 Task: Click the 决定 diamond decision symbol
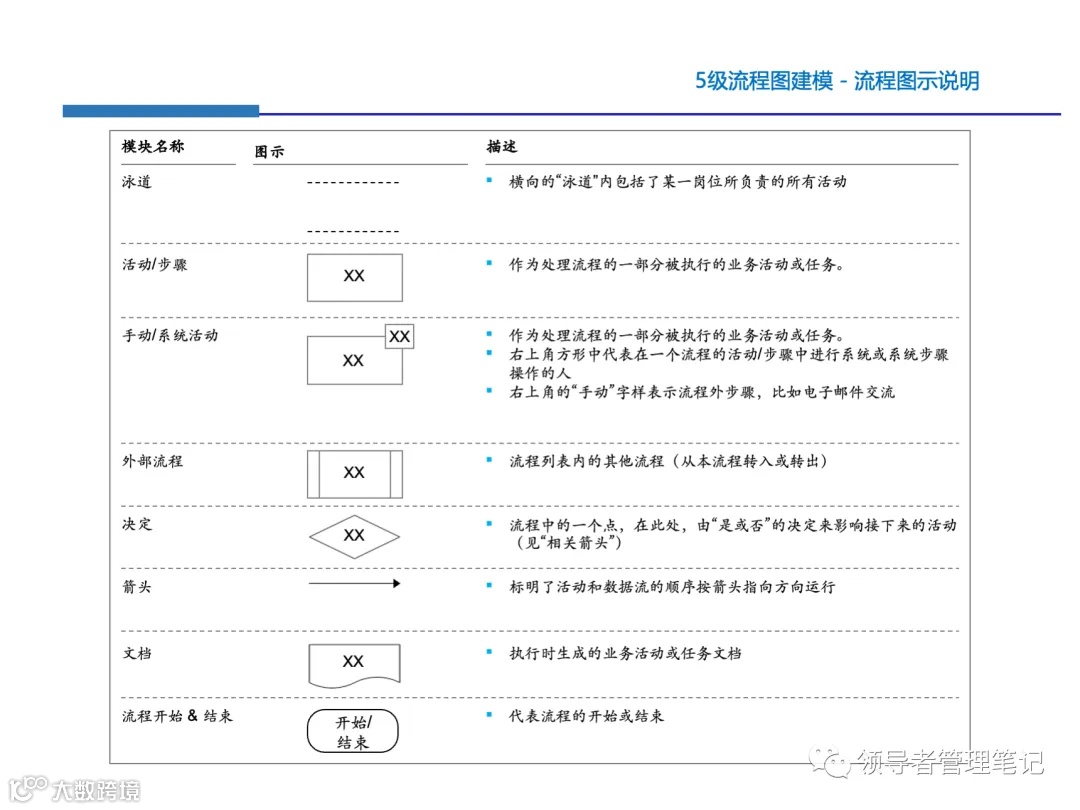coord(354,536)
